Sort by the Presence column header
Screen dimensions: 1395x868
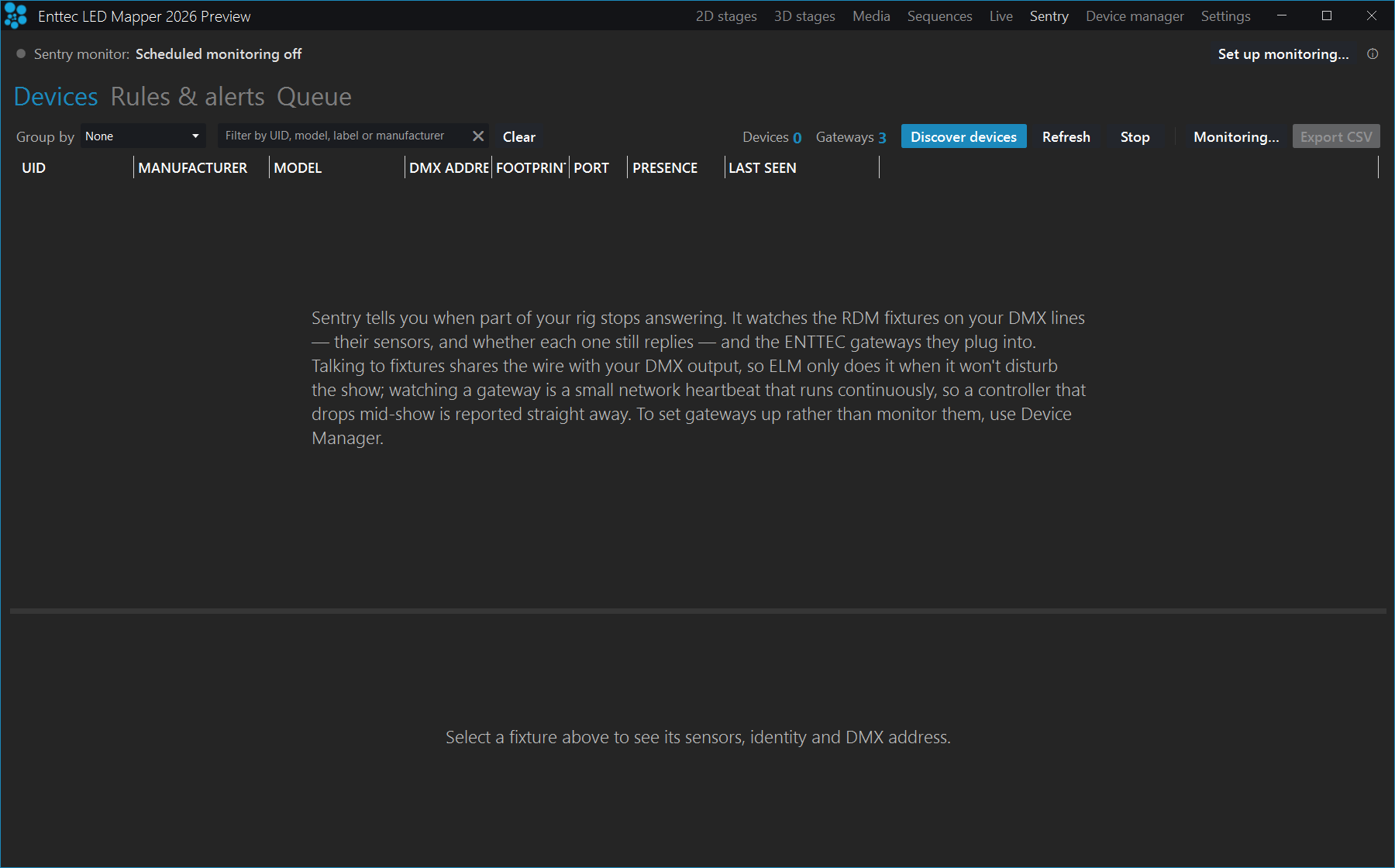point(676,168)
